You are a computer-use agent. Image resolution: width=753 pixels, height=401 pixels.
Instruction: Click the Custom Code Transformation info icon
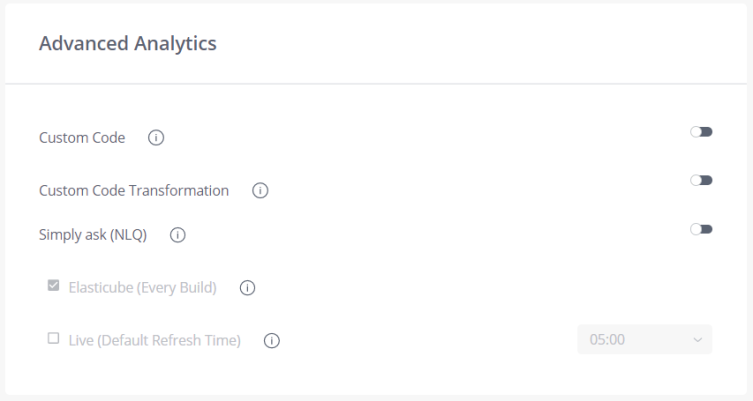pyautogui.click(x=259, y=190)
